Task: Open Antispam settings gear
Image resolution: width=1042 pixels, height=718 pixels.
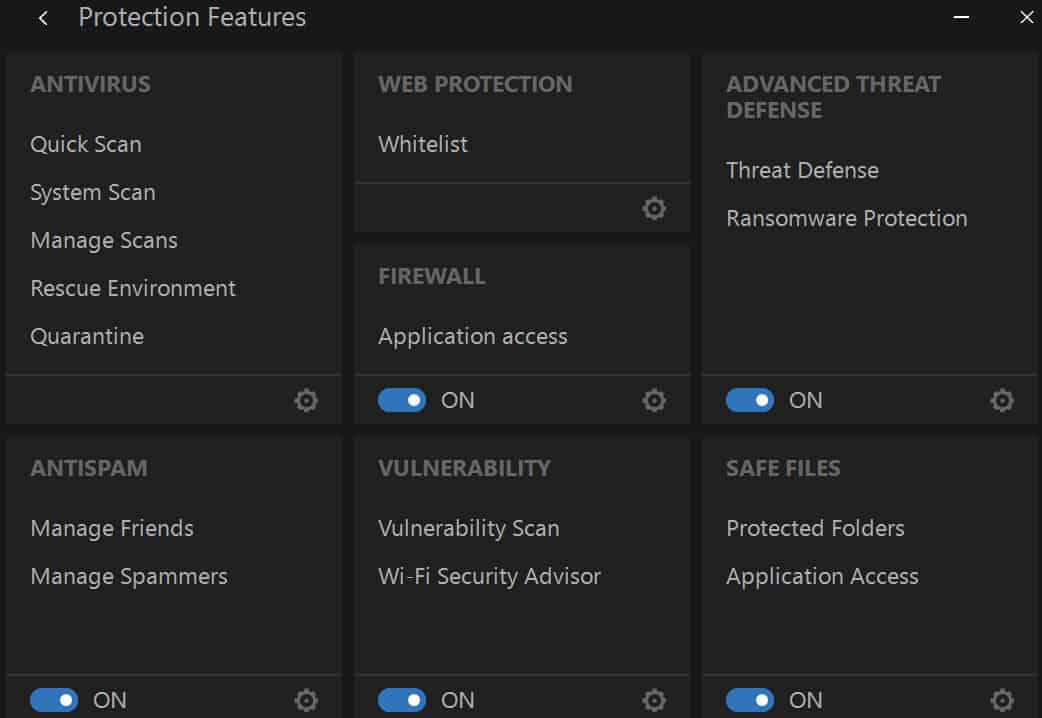Action: [x=306, y=700]
